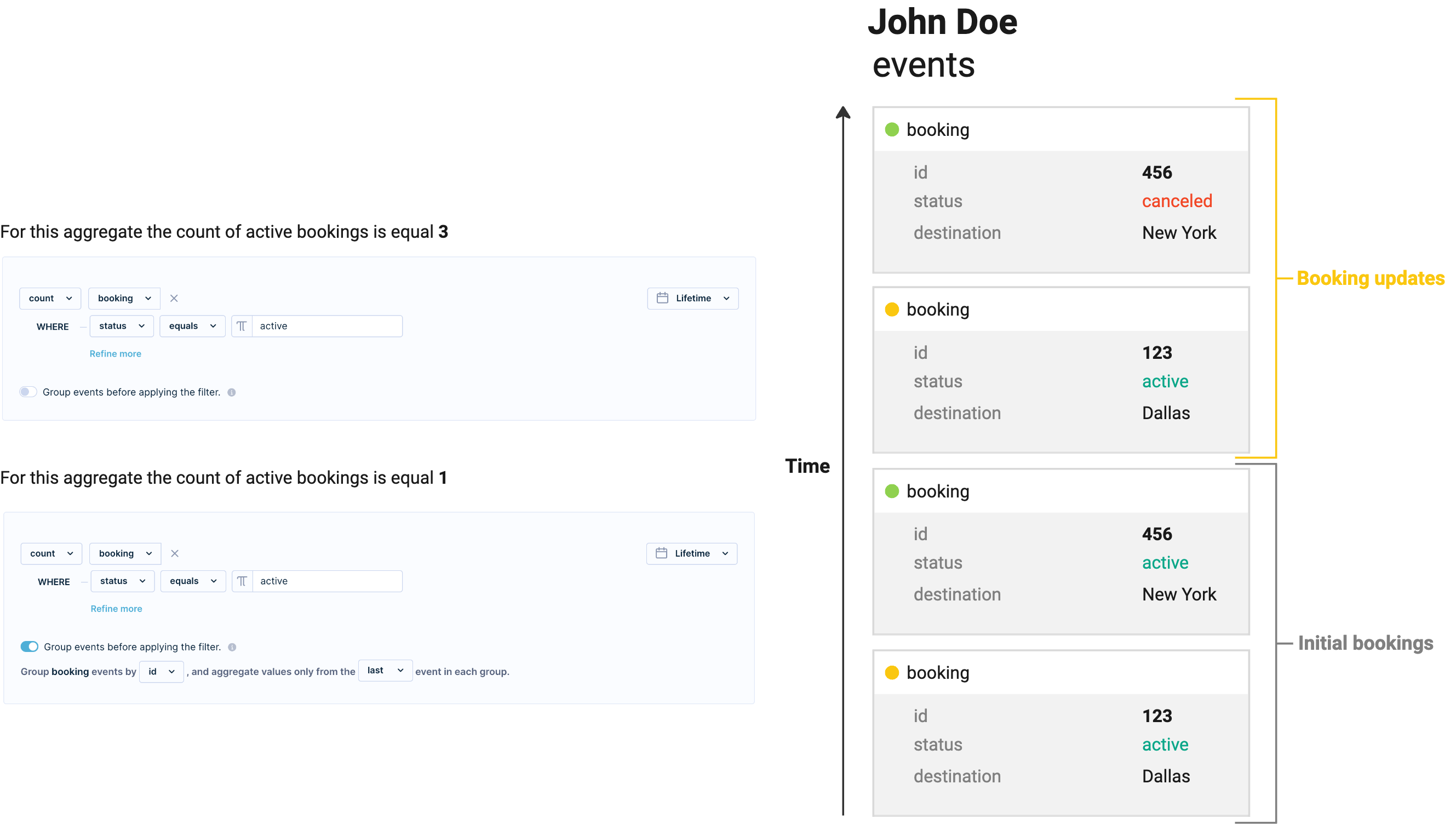The height and width of the screenshot is (824, 1456).
Task: Click calendar icon in second Lifetime selector
Action: click(661, 553)
